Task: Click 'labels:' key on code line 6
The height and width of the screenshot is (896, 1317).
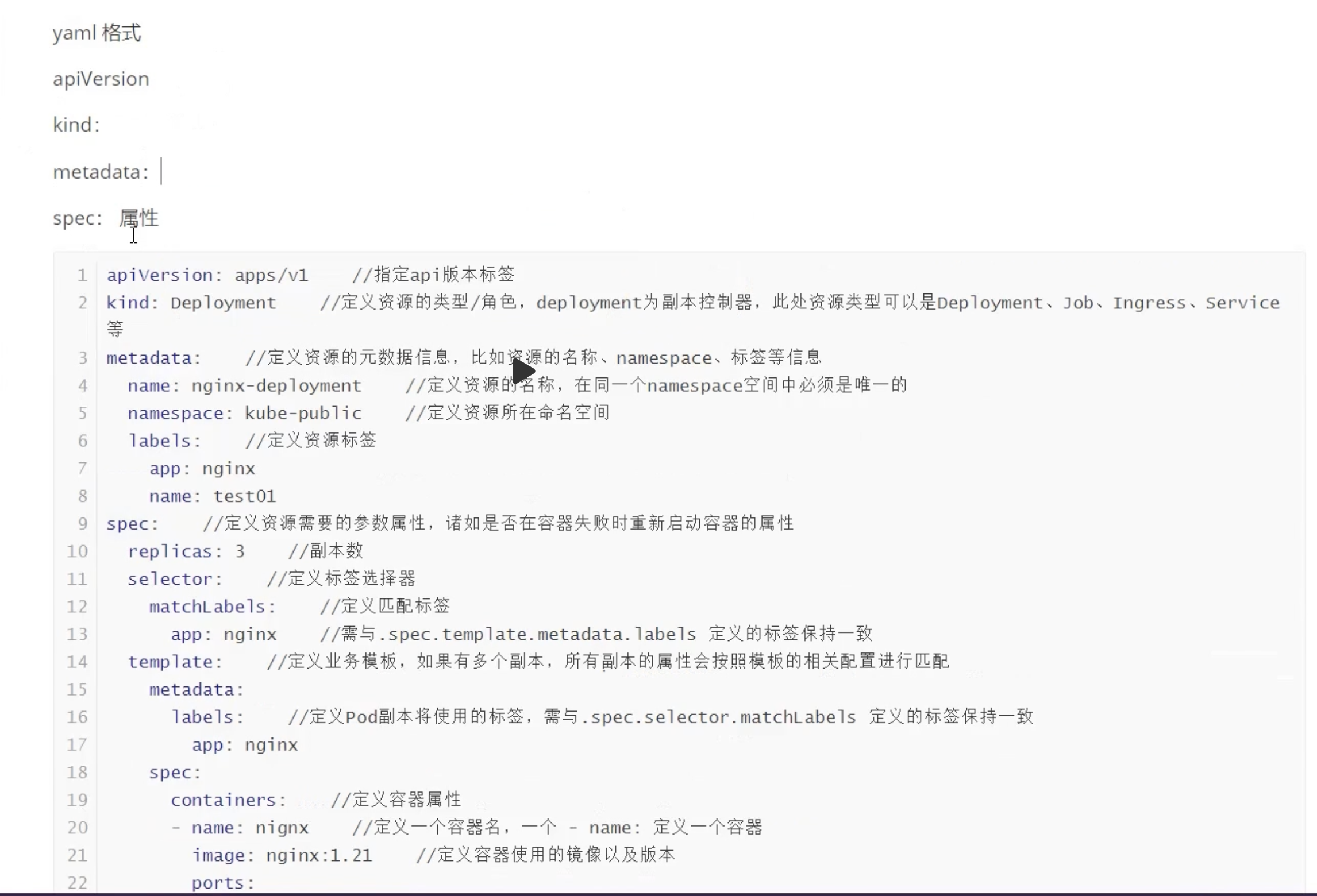Action: (164, 441)
